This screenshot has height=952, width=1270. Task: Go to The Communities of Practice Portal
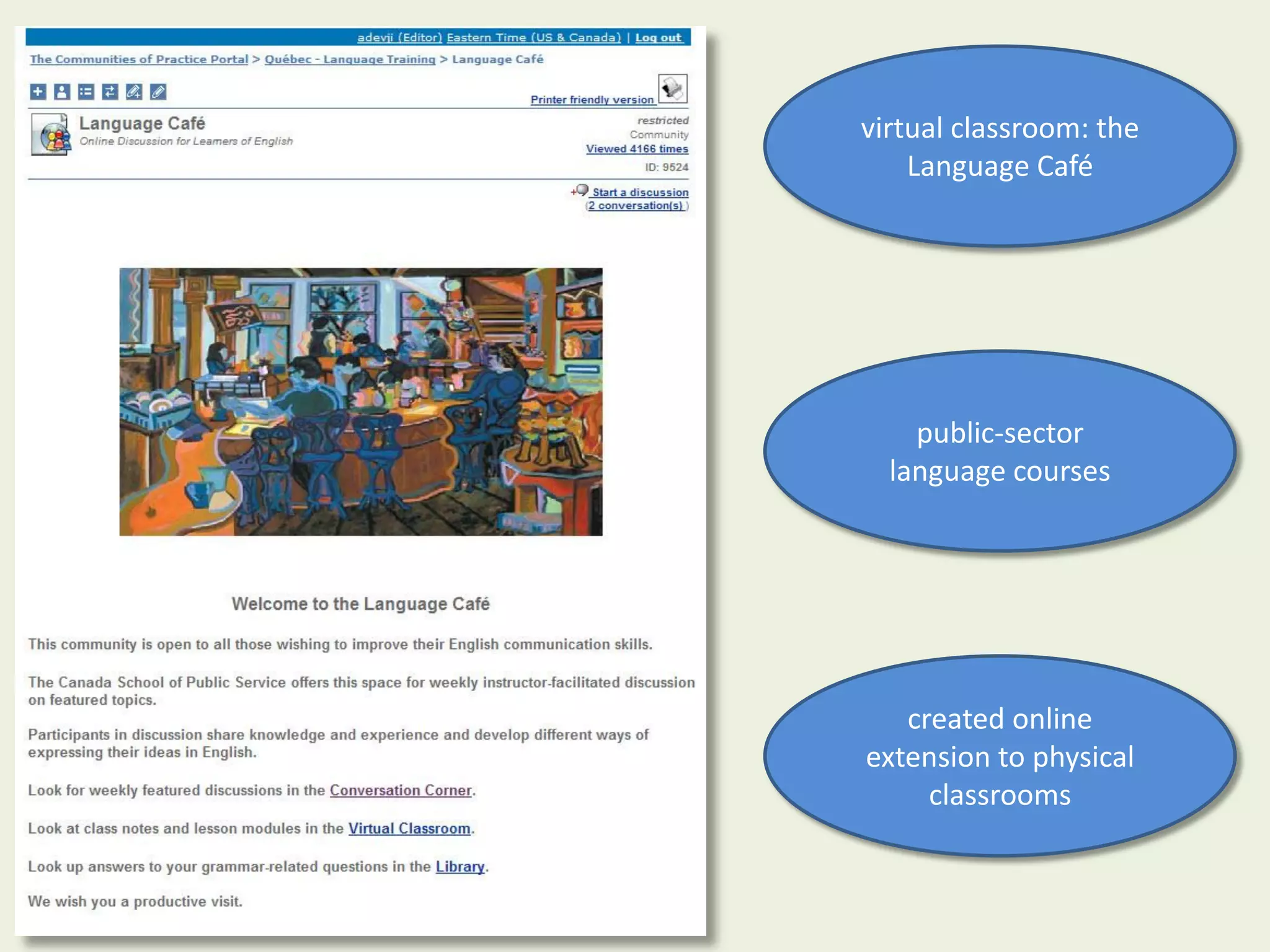click(x=139, y=59)
